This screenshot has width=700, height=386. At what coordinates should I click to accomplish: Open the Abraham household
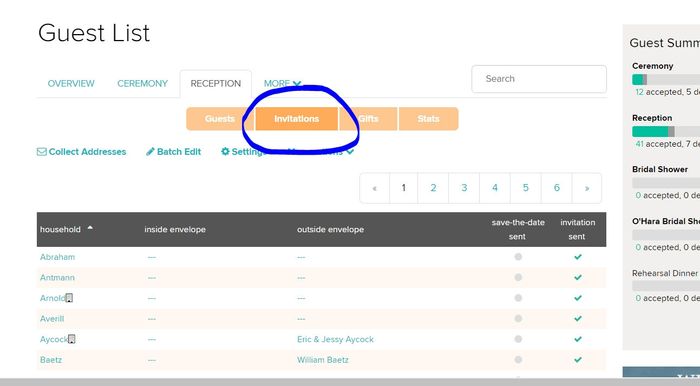point(58,257)
